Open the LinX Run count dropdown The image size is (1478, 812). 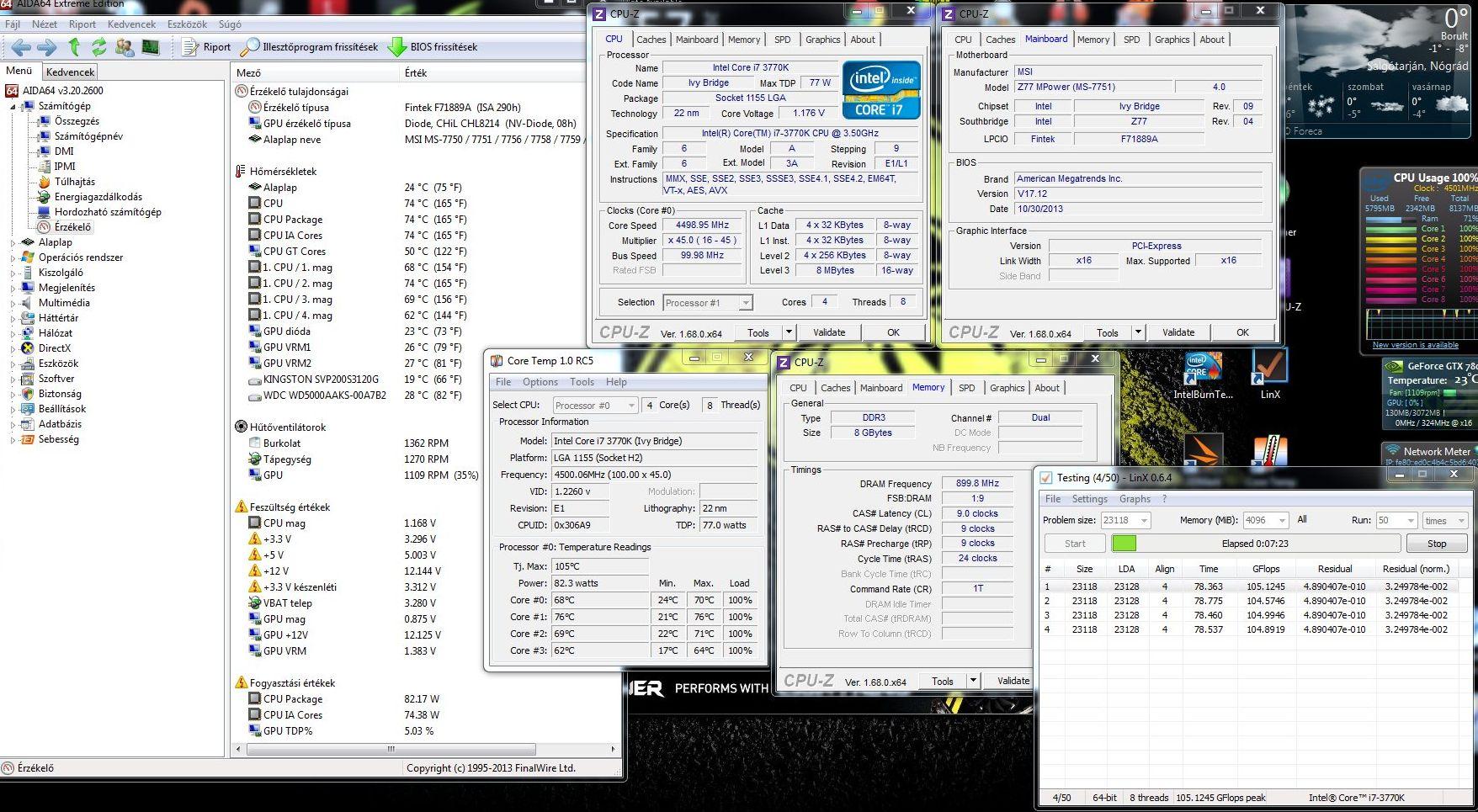coord(1410,521)
